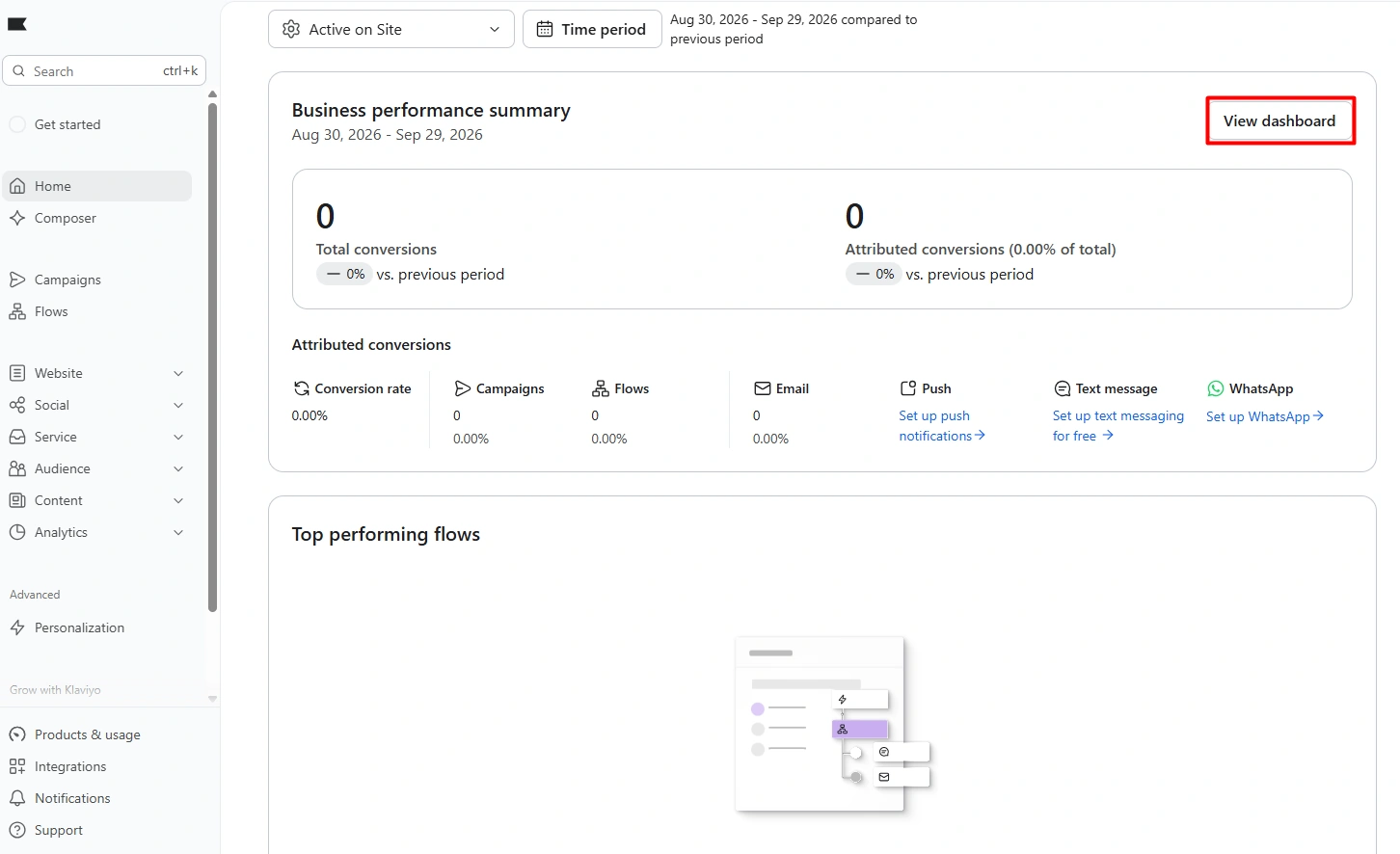Click the Integrations grid icon
The width and height of the screenshot is (1400, 854).
17,766
